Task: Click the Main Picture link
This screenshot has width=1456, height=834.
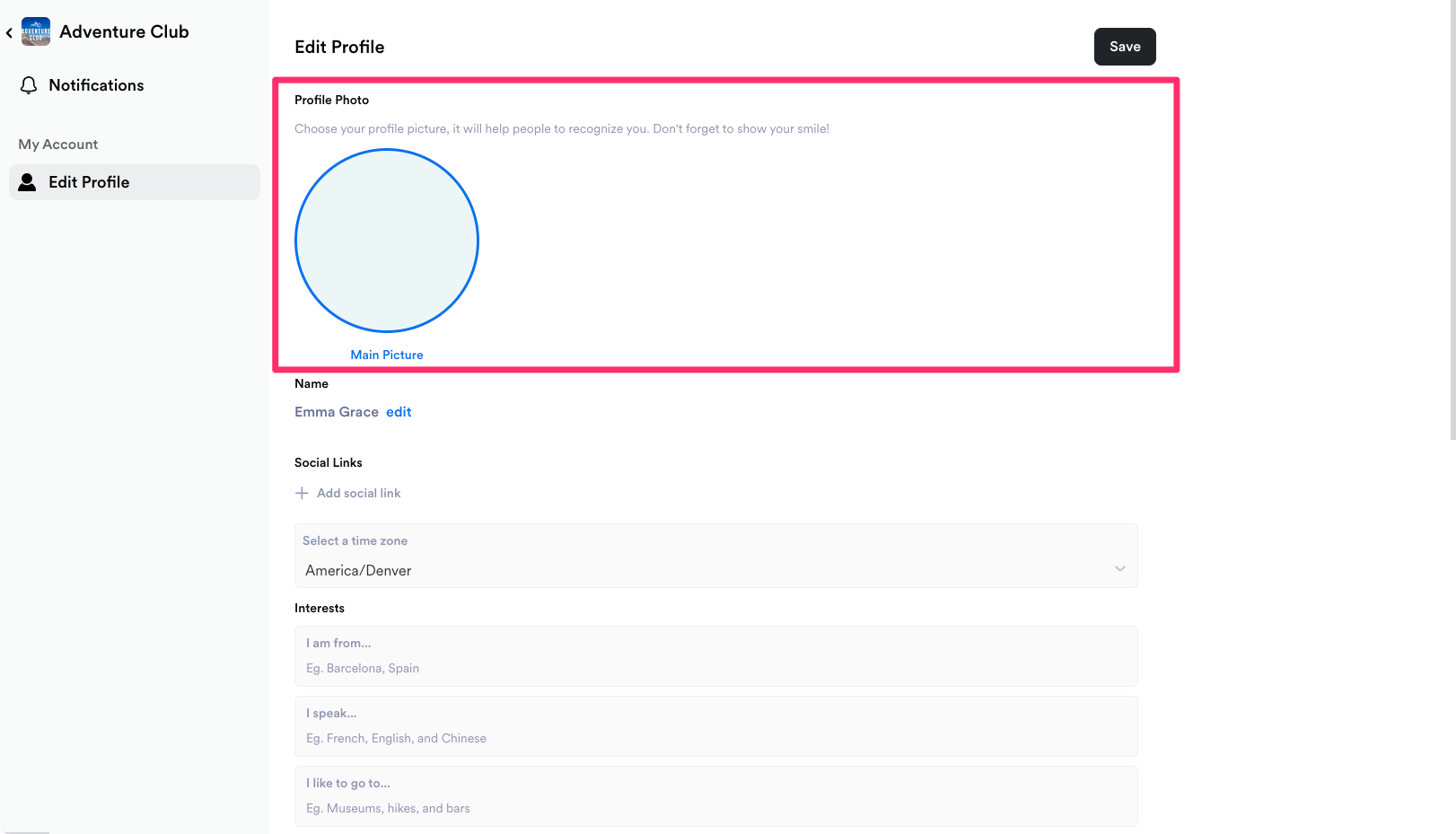Action: click(387, 355)
